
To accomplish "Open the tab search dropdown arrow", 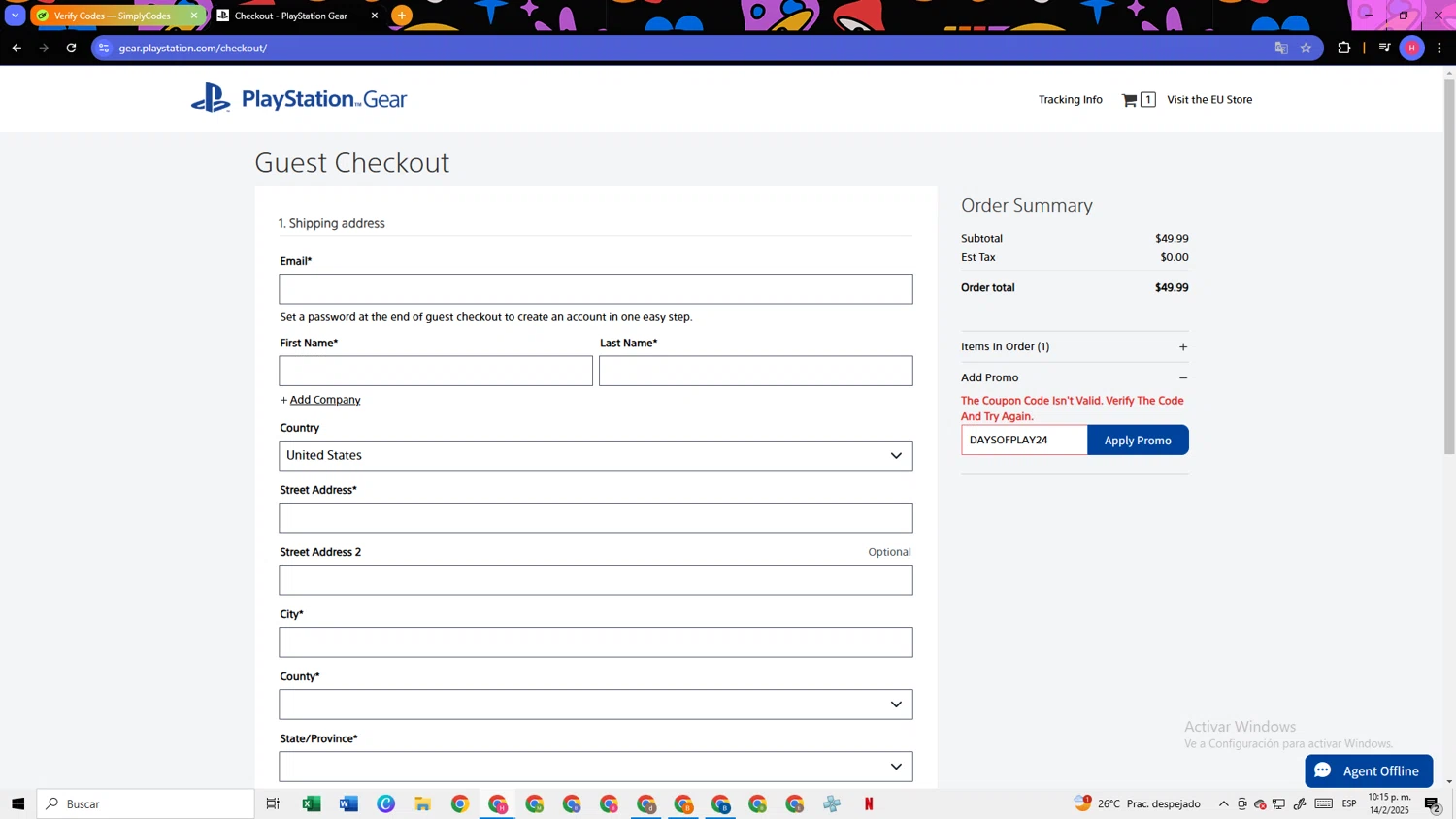I will 15,16.
